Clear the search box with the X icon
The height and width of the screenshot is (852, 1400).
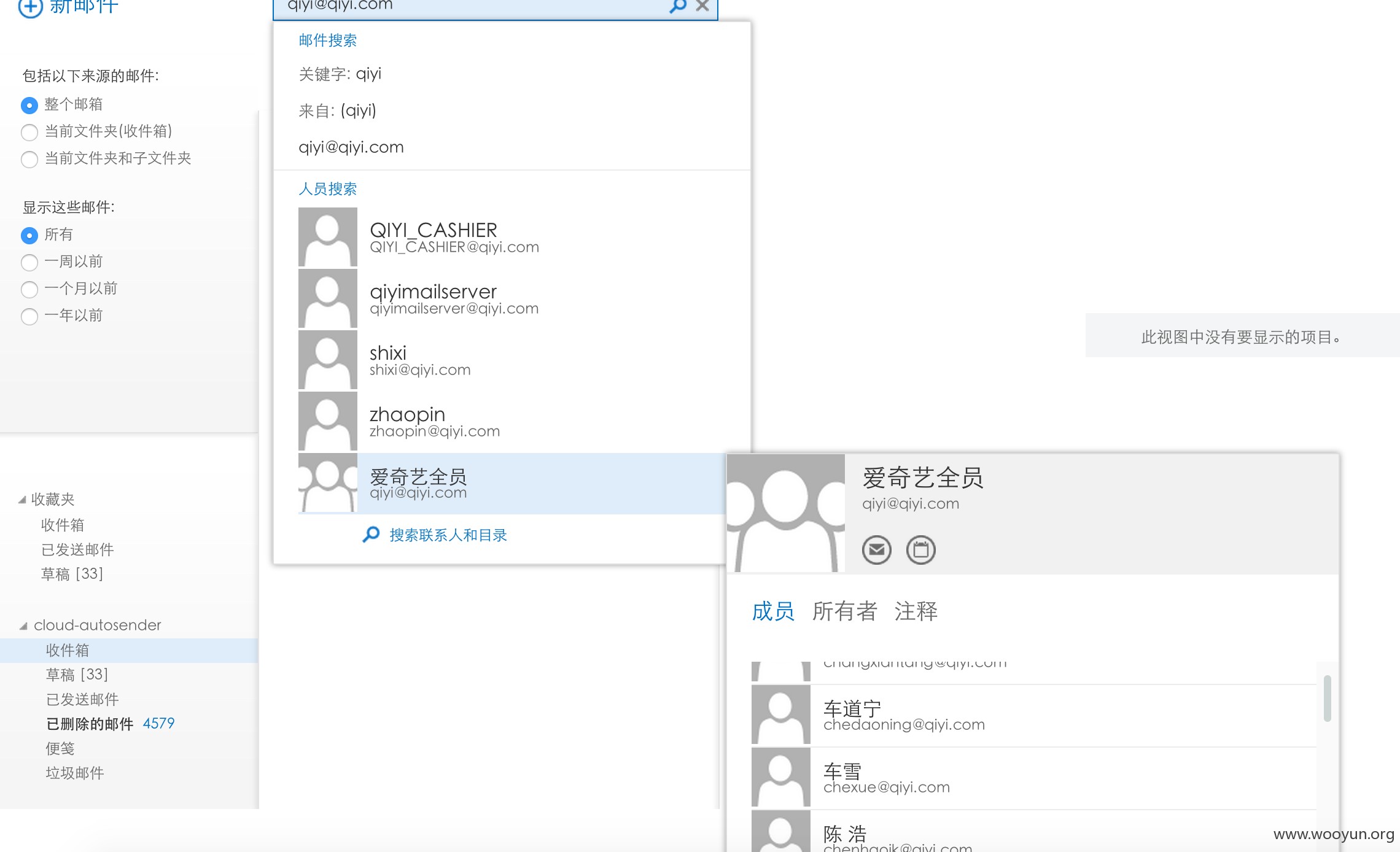702,6
